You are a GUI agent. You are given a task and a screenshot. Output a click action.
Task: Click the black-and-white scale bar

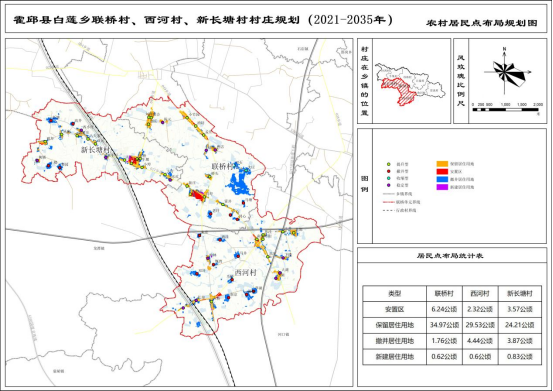click(505, 110)
